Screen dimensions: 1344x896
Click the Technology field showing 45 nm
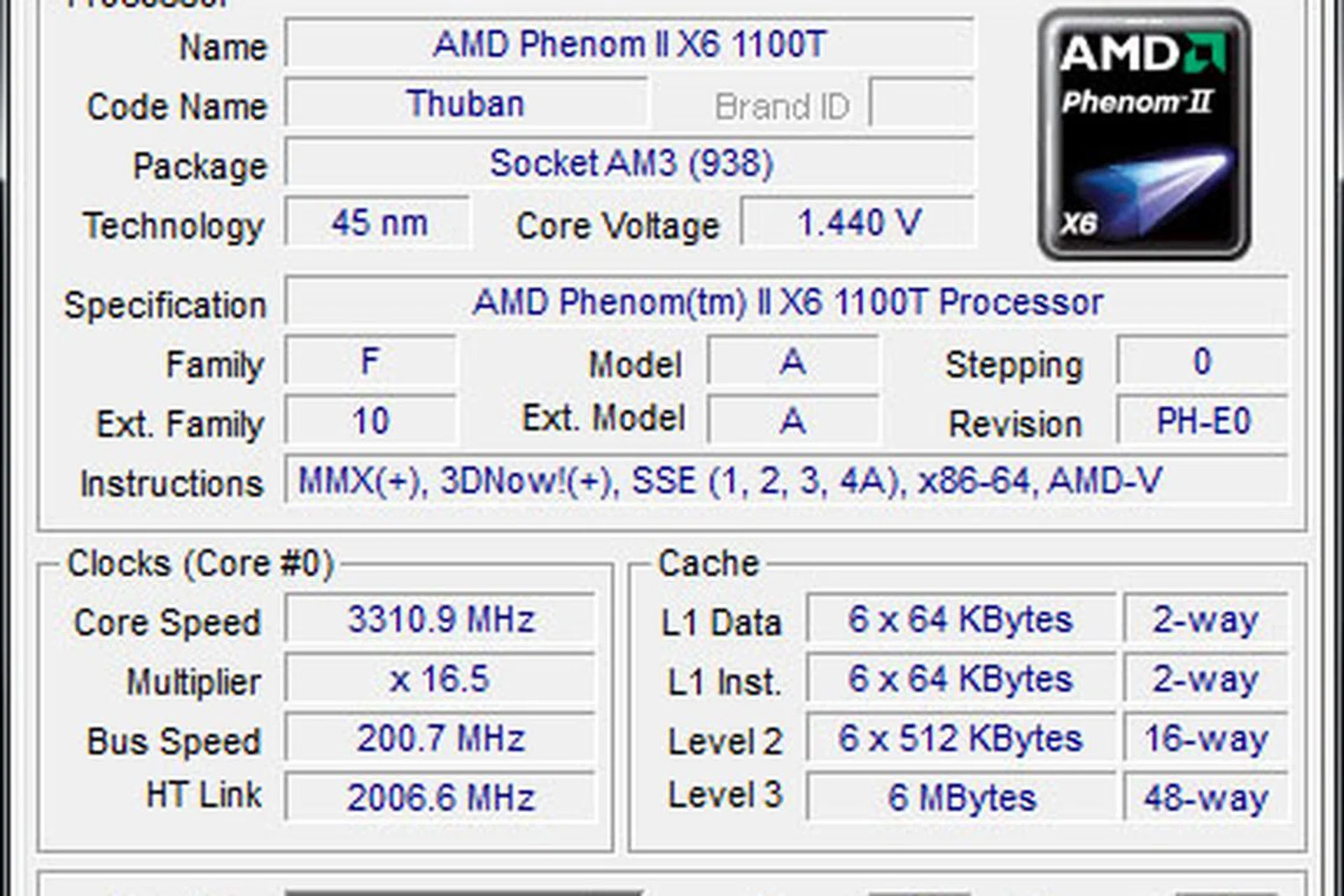coord(378,224)
